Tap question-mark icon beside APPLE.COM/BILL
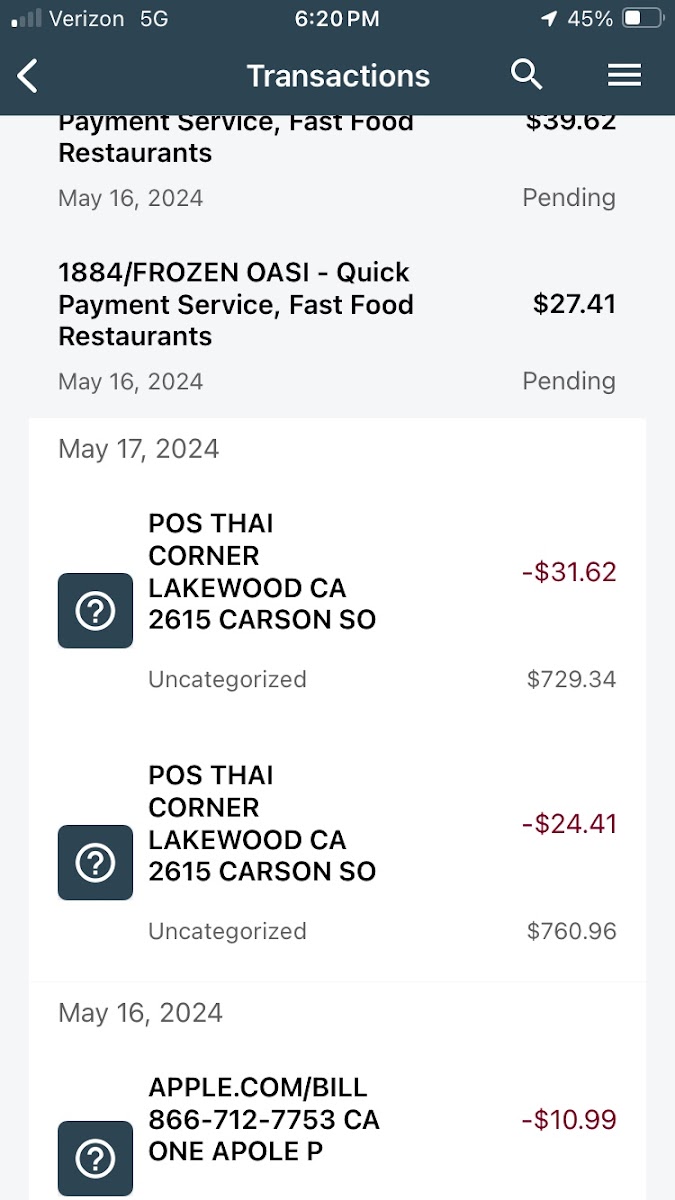 (x=95, y=1158)
